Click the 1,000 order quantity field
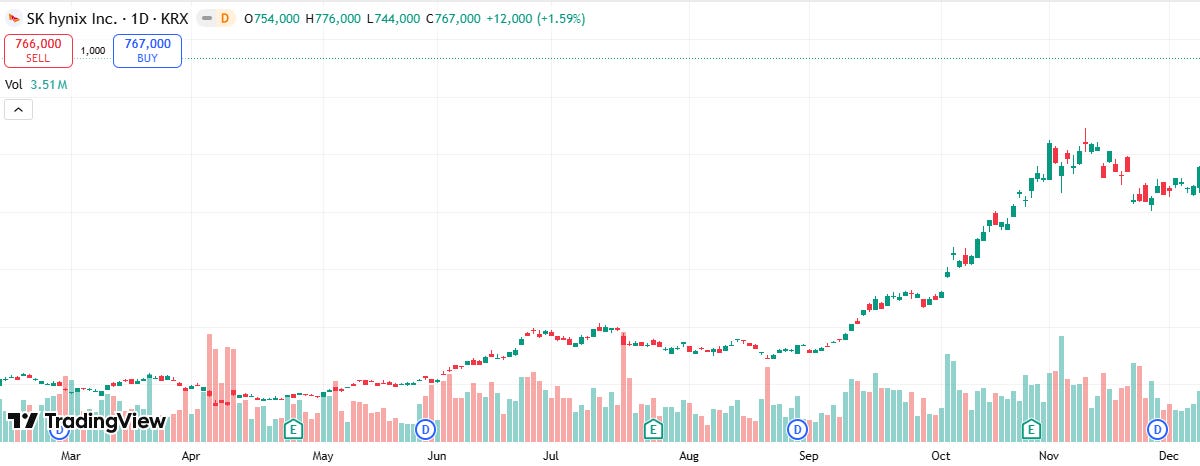The image size is (1200, 466). 93,50
